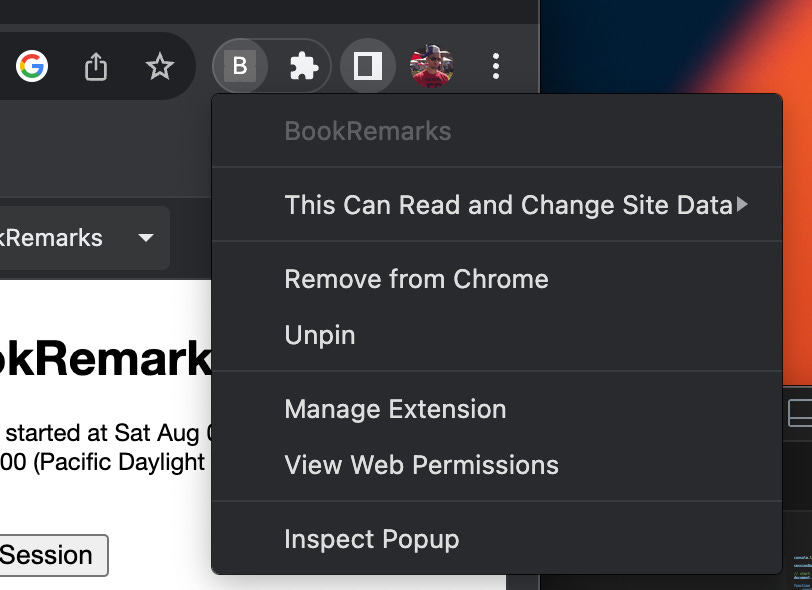Open the profile avatar menu
The height and width of the screenshot is (590, 812).
coord(432,66)
